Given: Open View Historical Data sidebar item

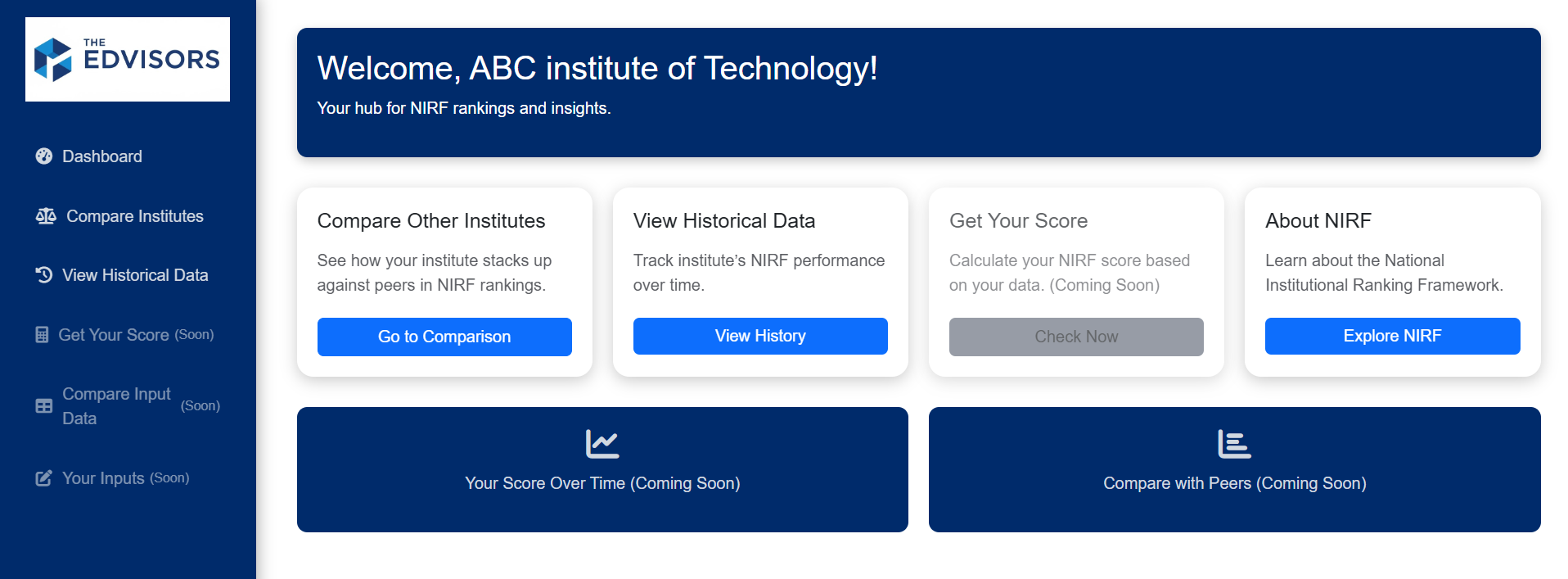Looking at the screenshot, I should [135, 275].
